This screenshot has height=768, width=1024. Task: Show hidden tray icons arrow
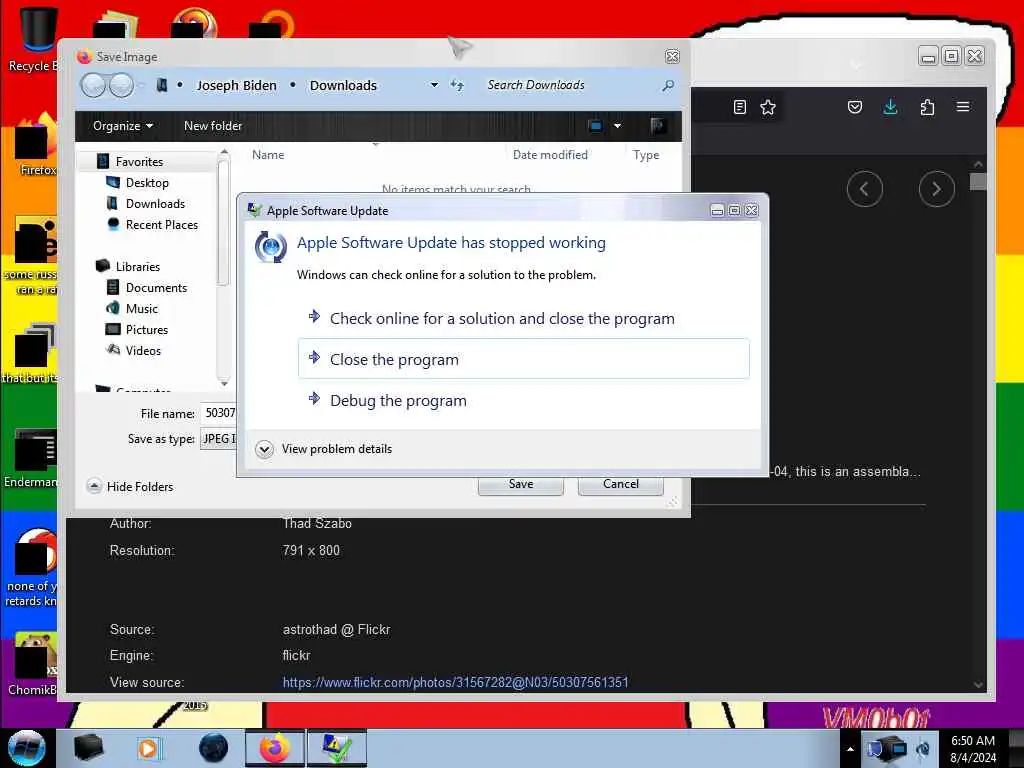[x=850, y=749]
